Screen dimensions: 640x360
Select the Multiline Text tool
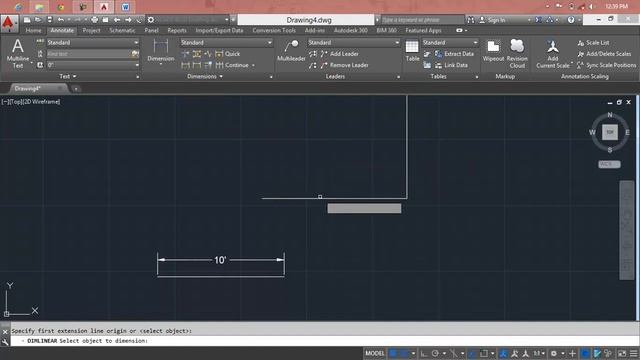(18, 53)
